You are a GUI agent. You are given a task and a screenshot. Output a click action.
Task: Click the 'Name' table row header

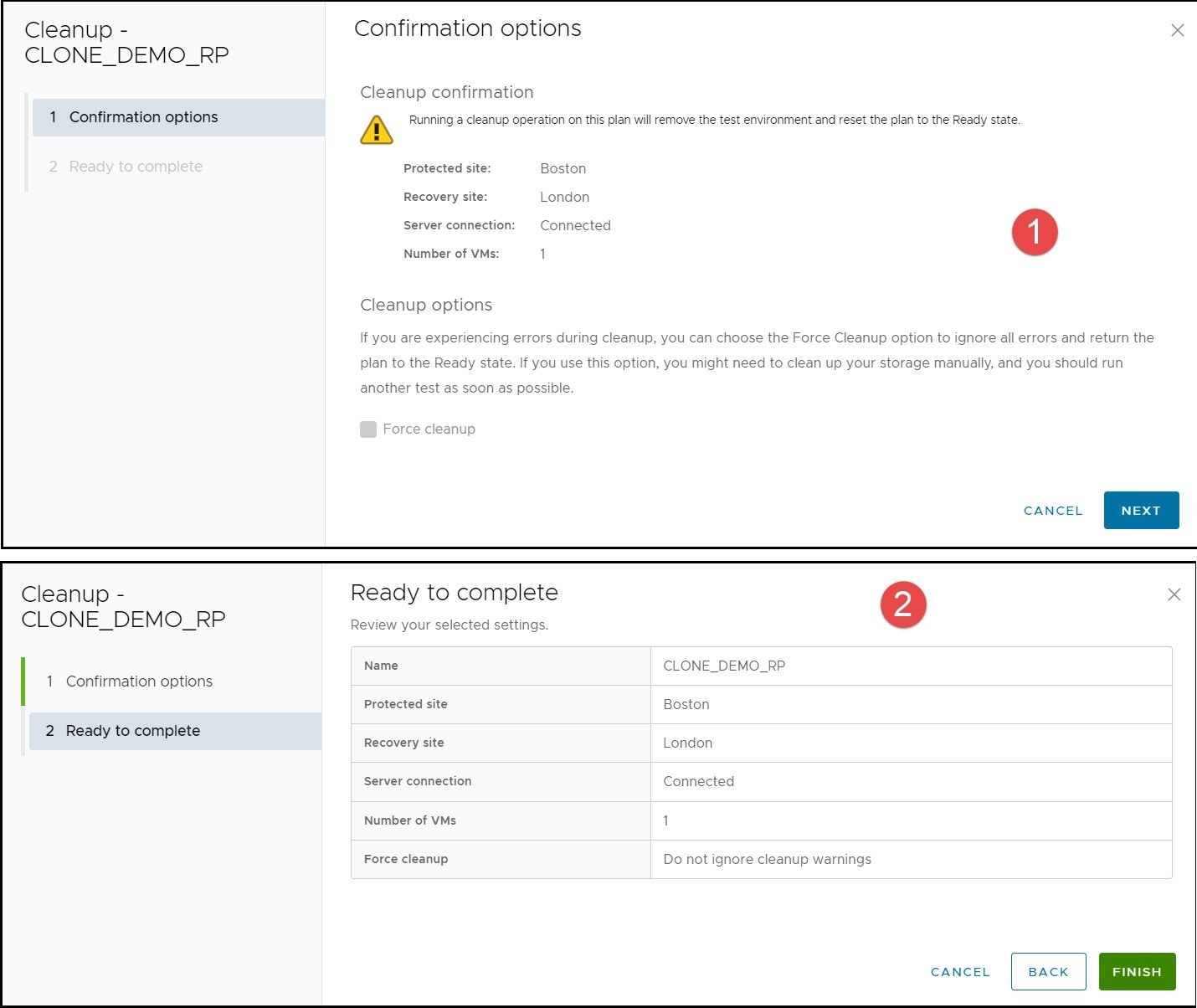coord(501,666)
